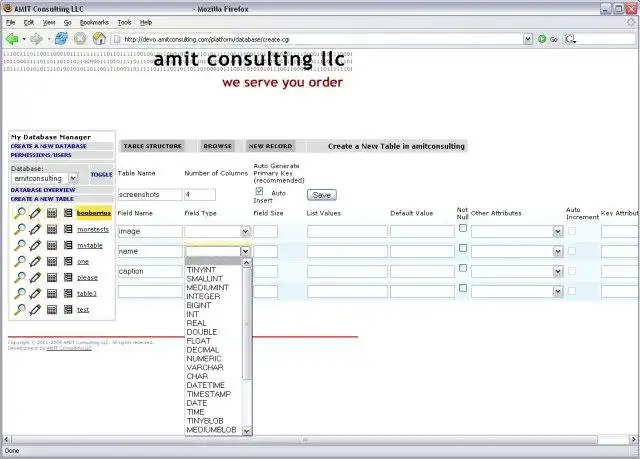This screenshot has width=640, height=459.
Task: Click the grid icon in test row
Action: tap(52, 310)
